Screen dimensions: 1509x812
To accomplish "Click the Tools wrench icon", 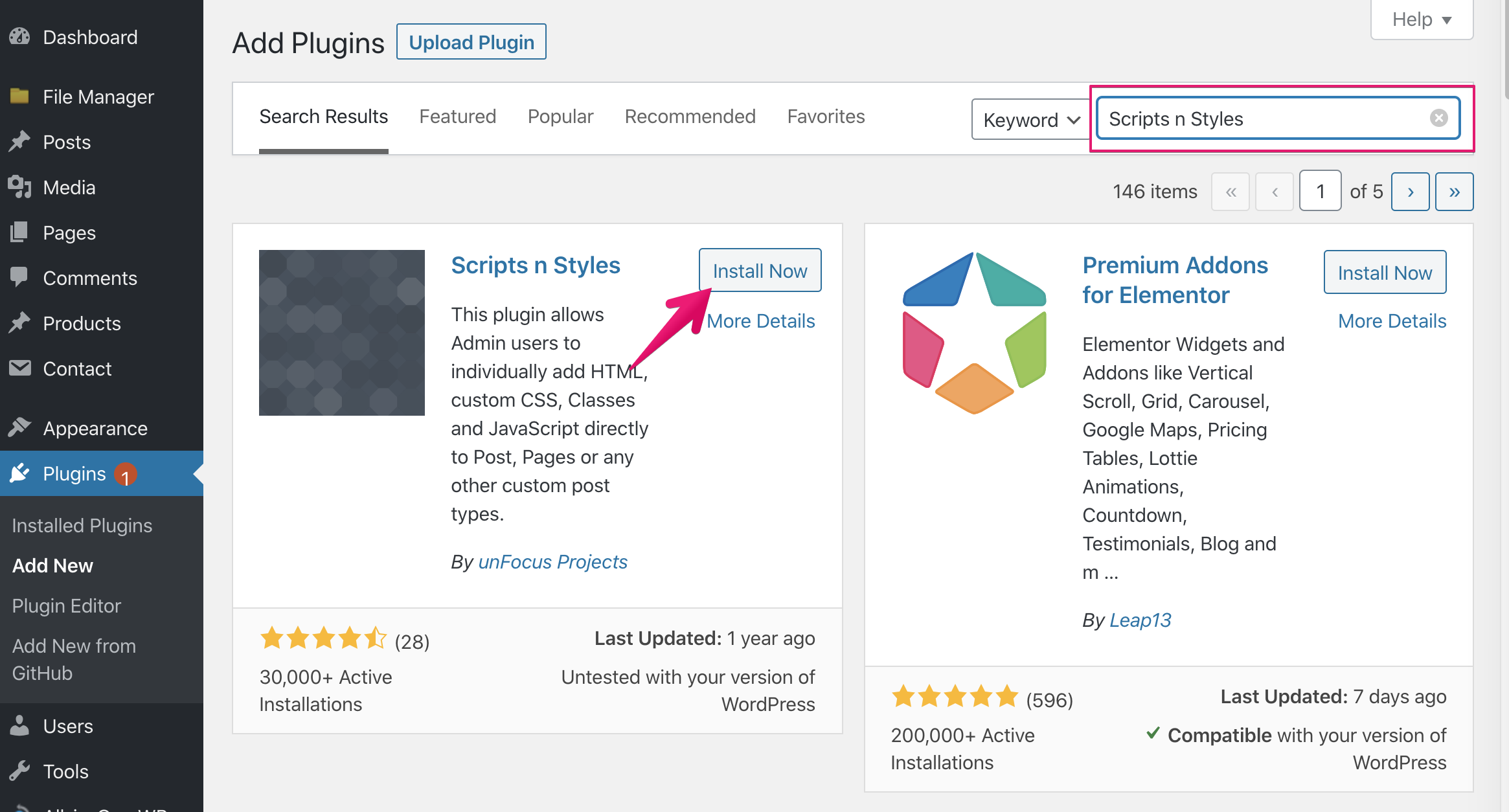I will click(x=20, y=771).
